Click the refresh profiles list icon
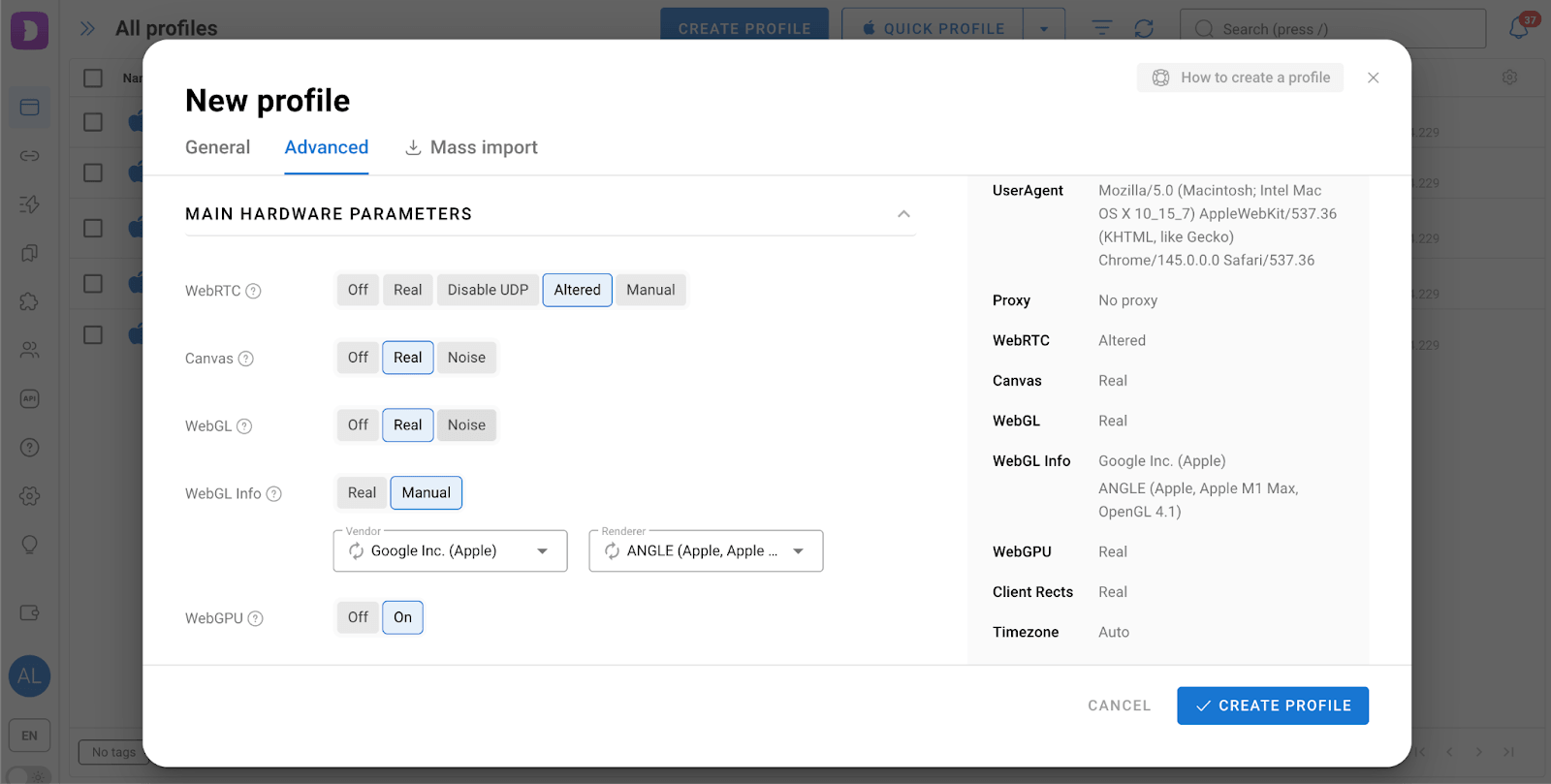This screenshot has width=1551, height=784. coord(1144,28)
